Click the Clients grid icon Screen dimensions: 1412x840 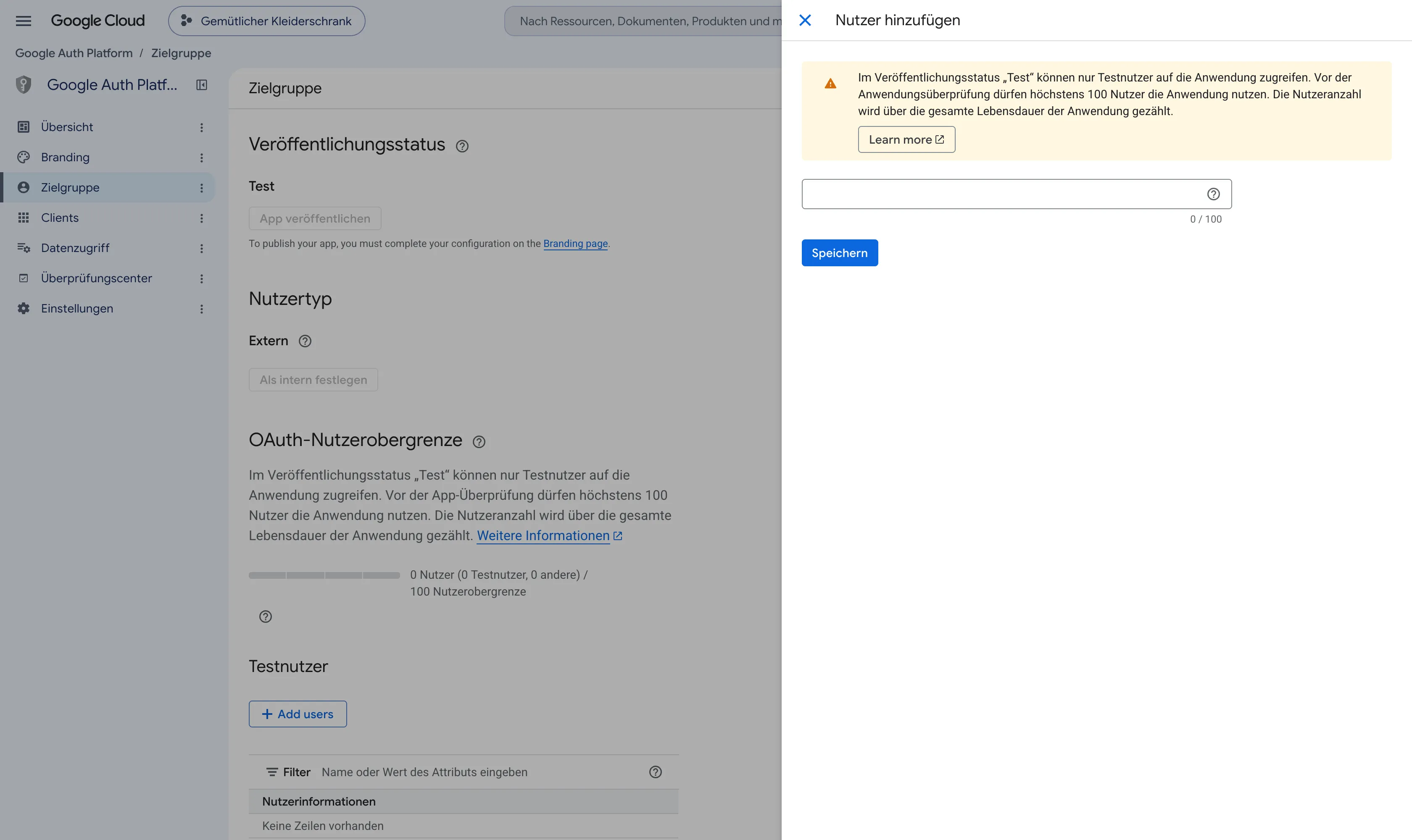tap(23, 218)
